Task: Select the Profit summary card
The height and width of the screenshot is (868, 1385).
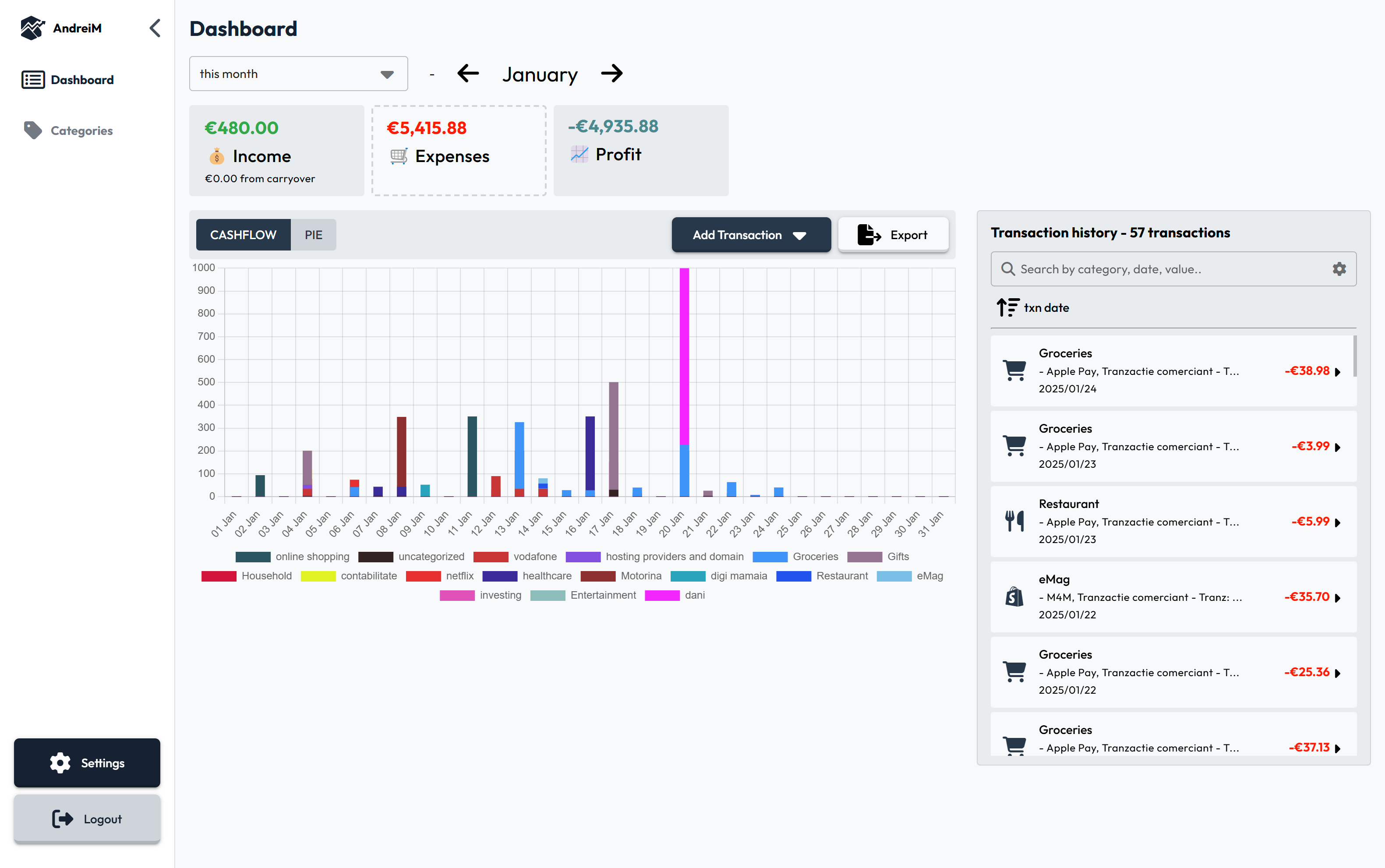Action: 641,150
